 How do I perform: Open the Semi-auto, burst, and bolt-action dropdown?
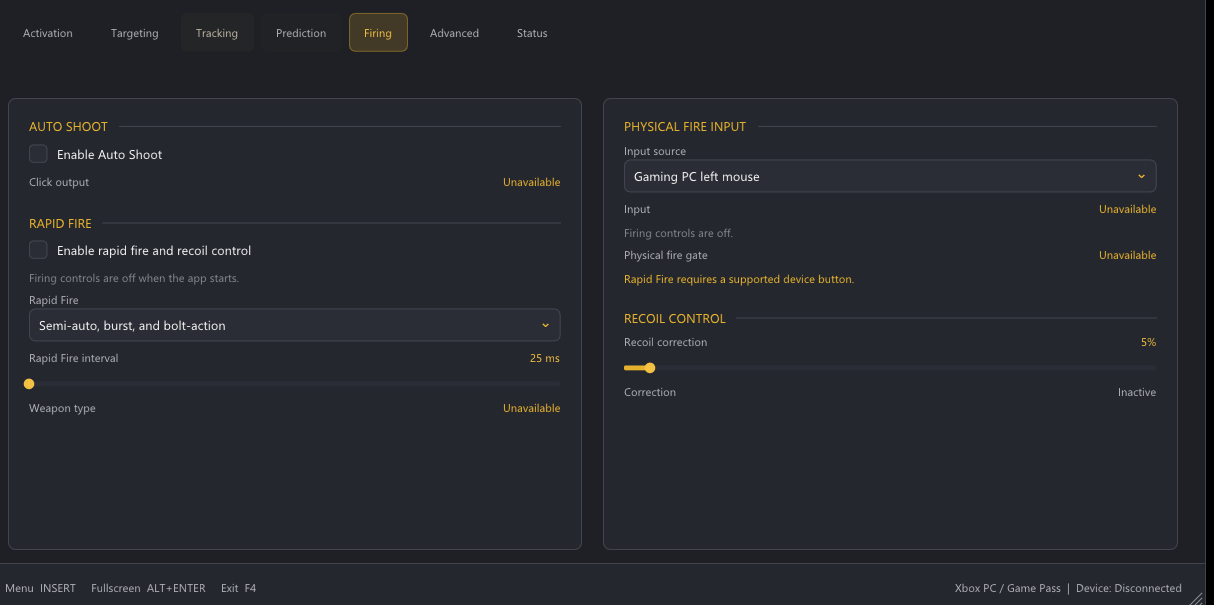click(x=294, y=325)
